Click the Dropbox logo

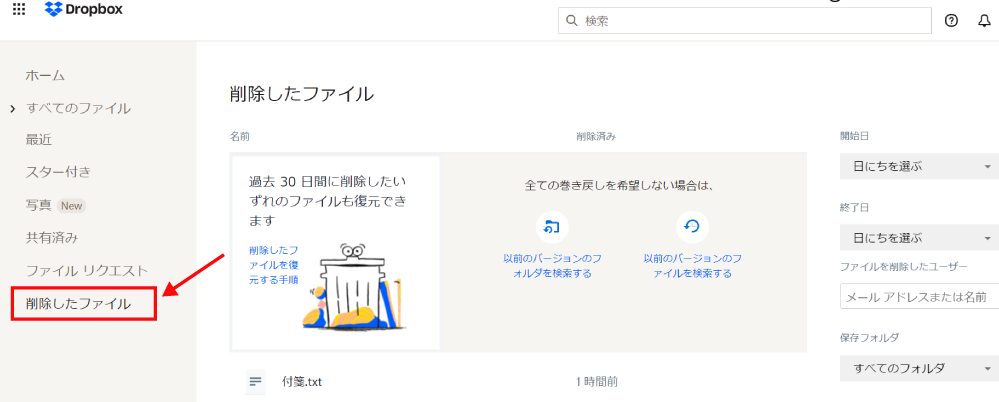coord(85,10)
